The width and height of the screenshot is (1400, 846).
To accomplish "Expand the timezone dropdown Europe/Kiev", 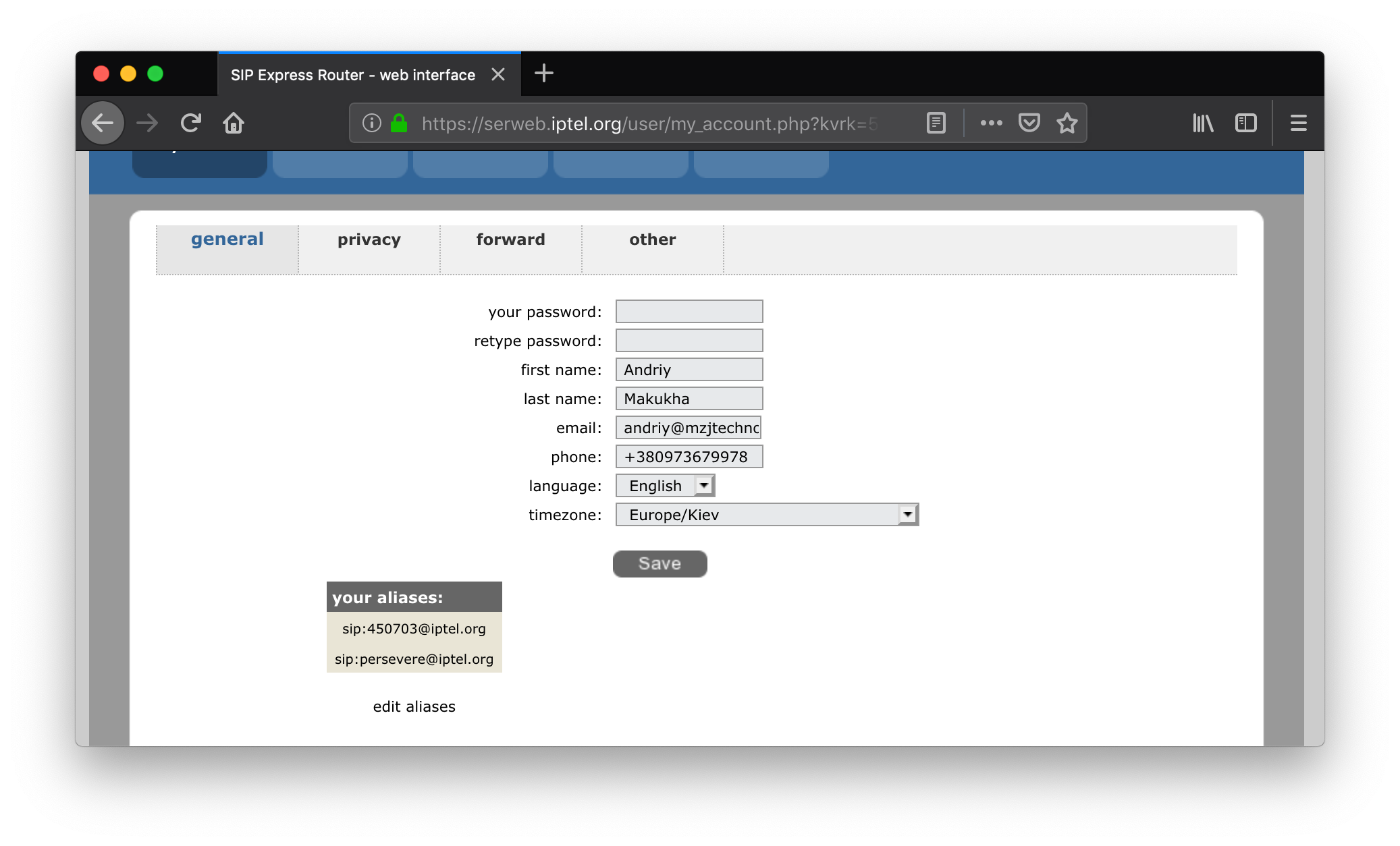I will [x=767, y=515].
